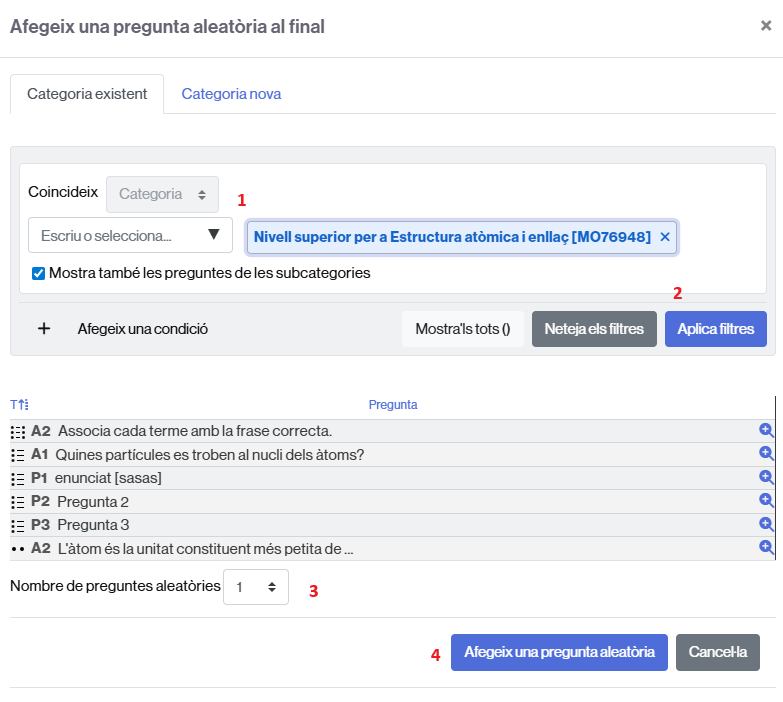Click question type icon beside 'Pregunta 3'
This screenshot has width=783, height=702.
[18, 526]
